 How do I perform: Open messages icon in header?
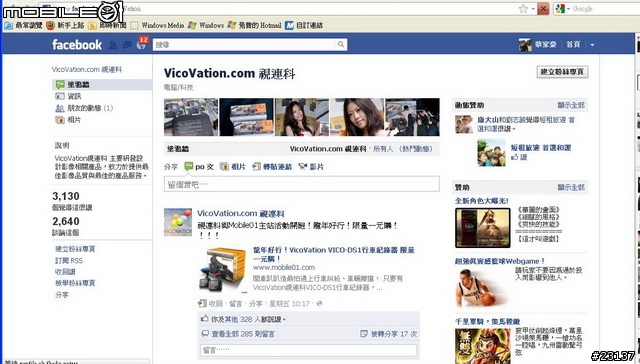pos(127,45)
